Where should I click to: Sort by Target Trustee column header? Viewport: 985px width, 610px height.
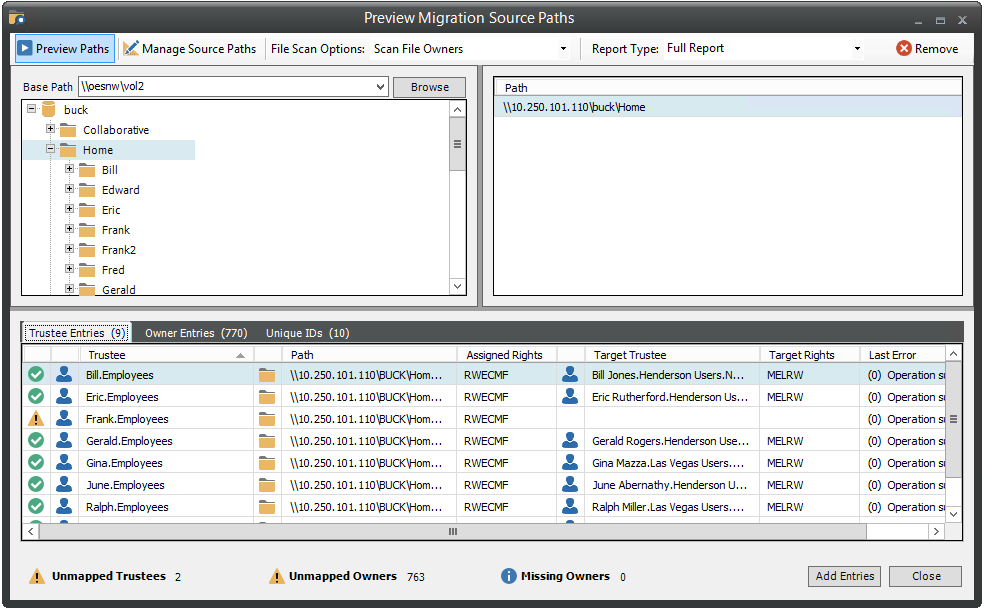tap(672, 355)
